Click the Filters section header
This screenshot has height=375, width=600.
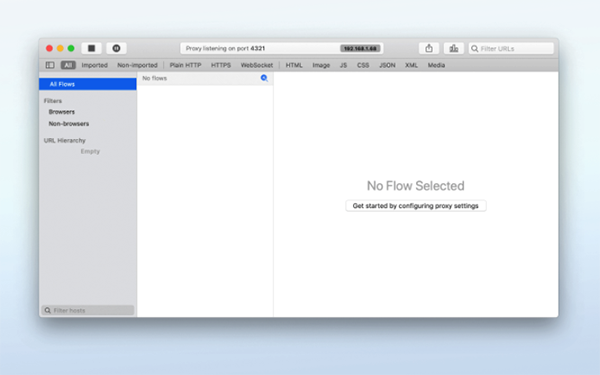pyautogui.click(x=53, y=101)
